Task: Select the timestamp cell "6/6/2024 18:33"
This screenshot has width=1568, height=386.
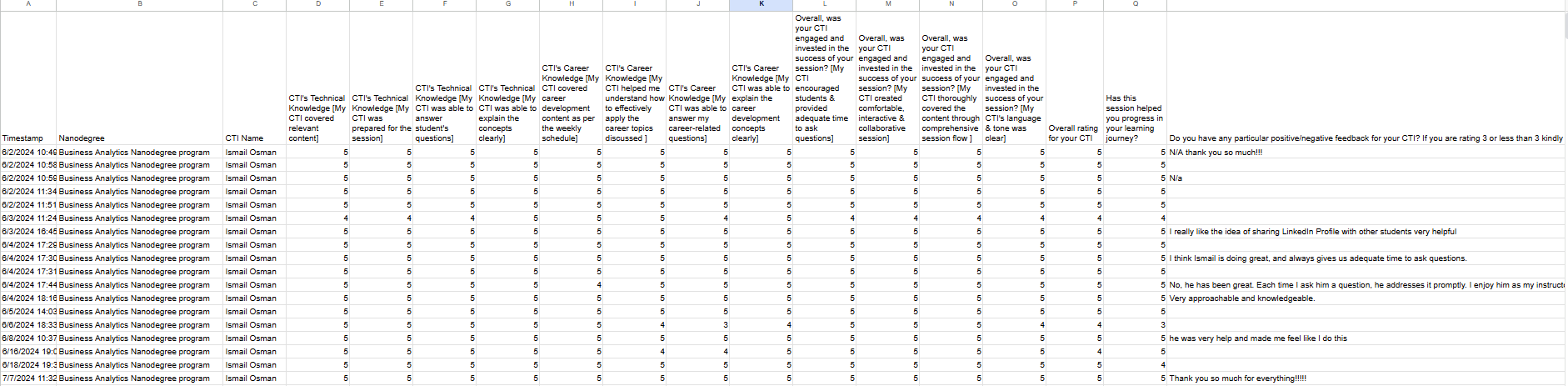Action: [x=28, y=325]
